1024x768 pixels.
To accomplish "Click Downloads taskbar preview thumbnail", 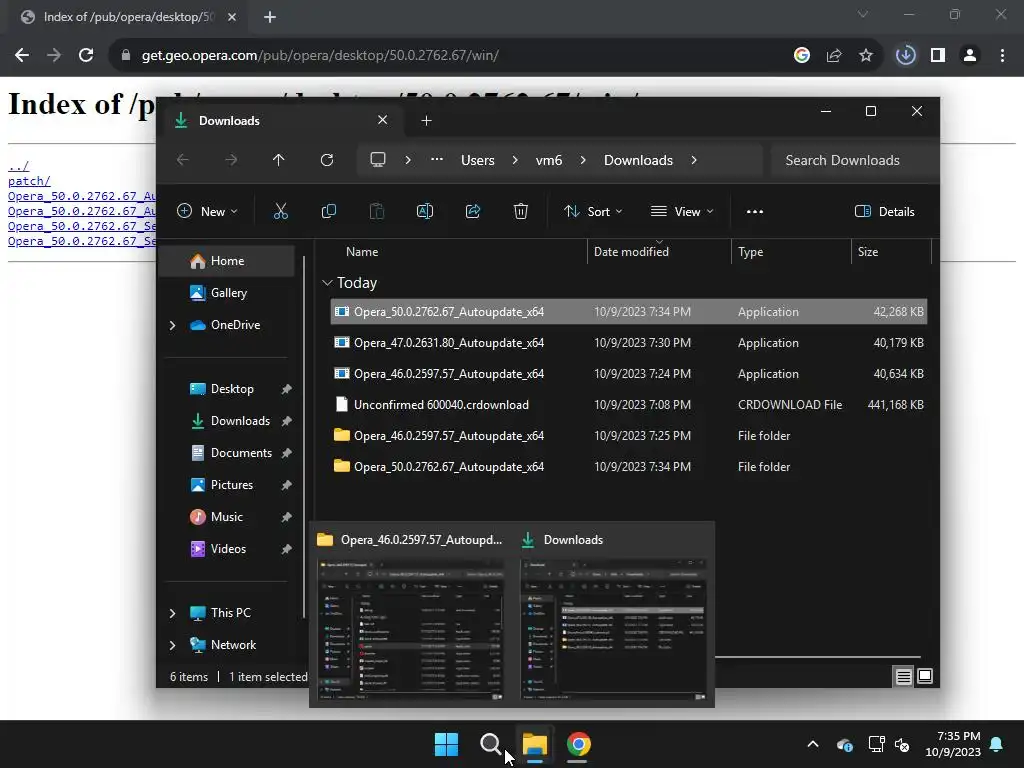I will 613,630.
